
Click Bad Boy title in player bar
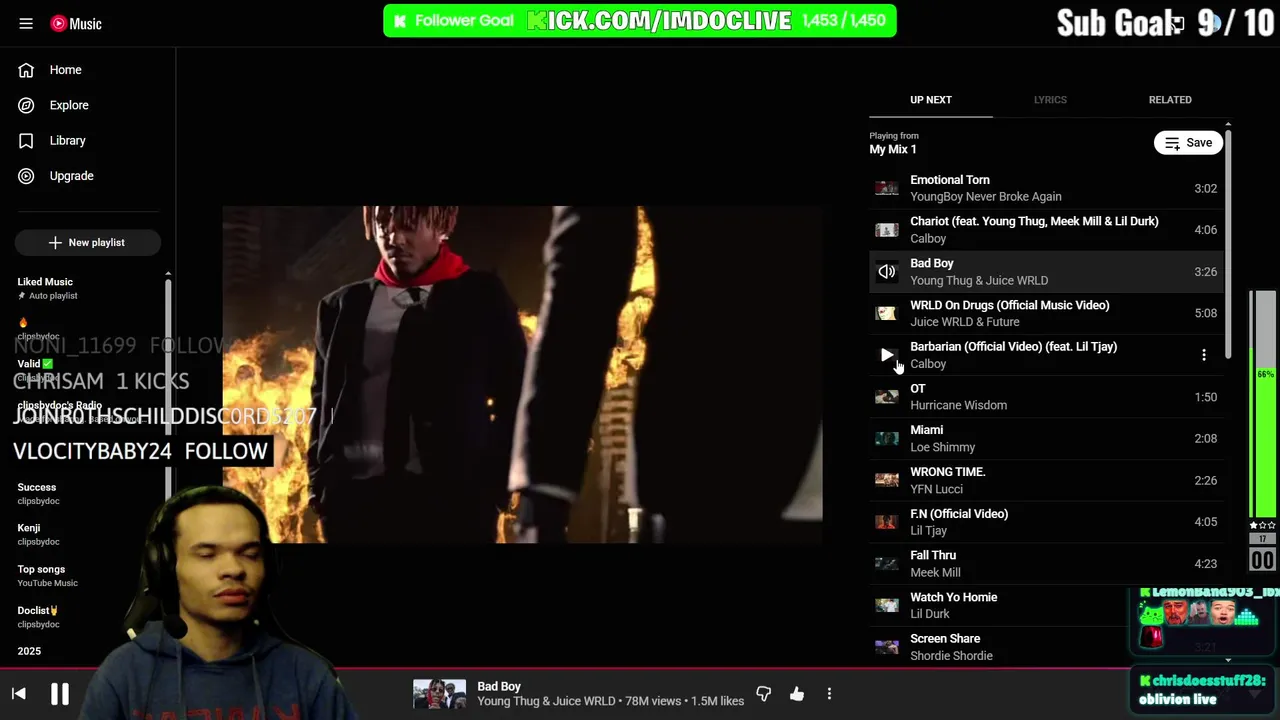tap(499, 686)
